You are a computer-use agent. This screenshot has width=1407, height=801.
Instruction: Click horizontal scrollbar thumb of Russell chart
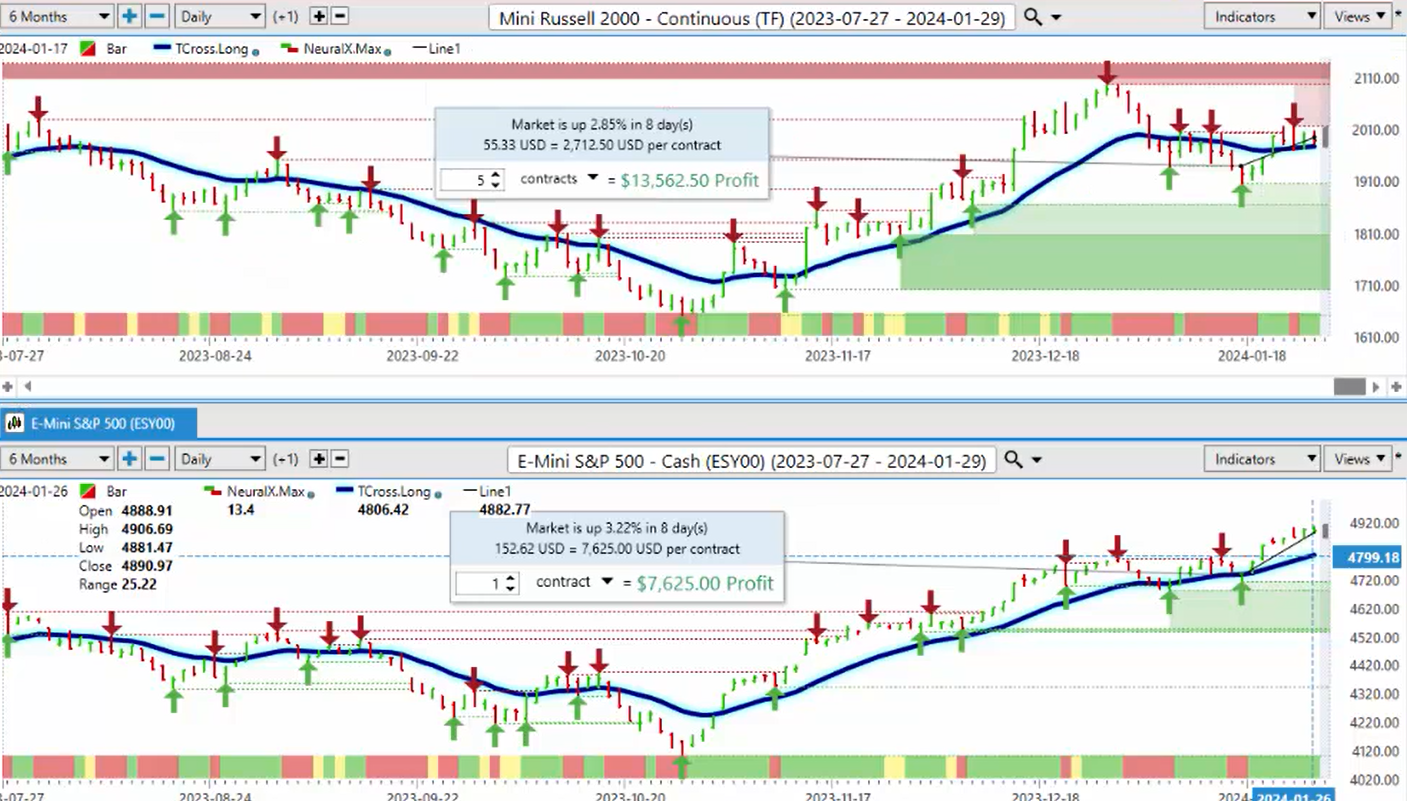click(x=1349, y=386)
